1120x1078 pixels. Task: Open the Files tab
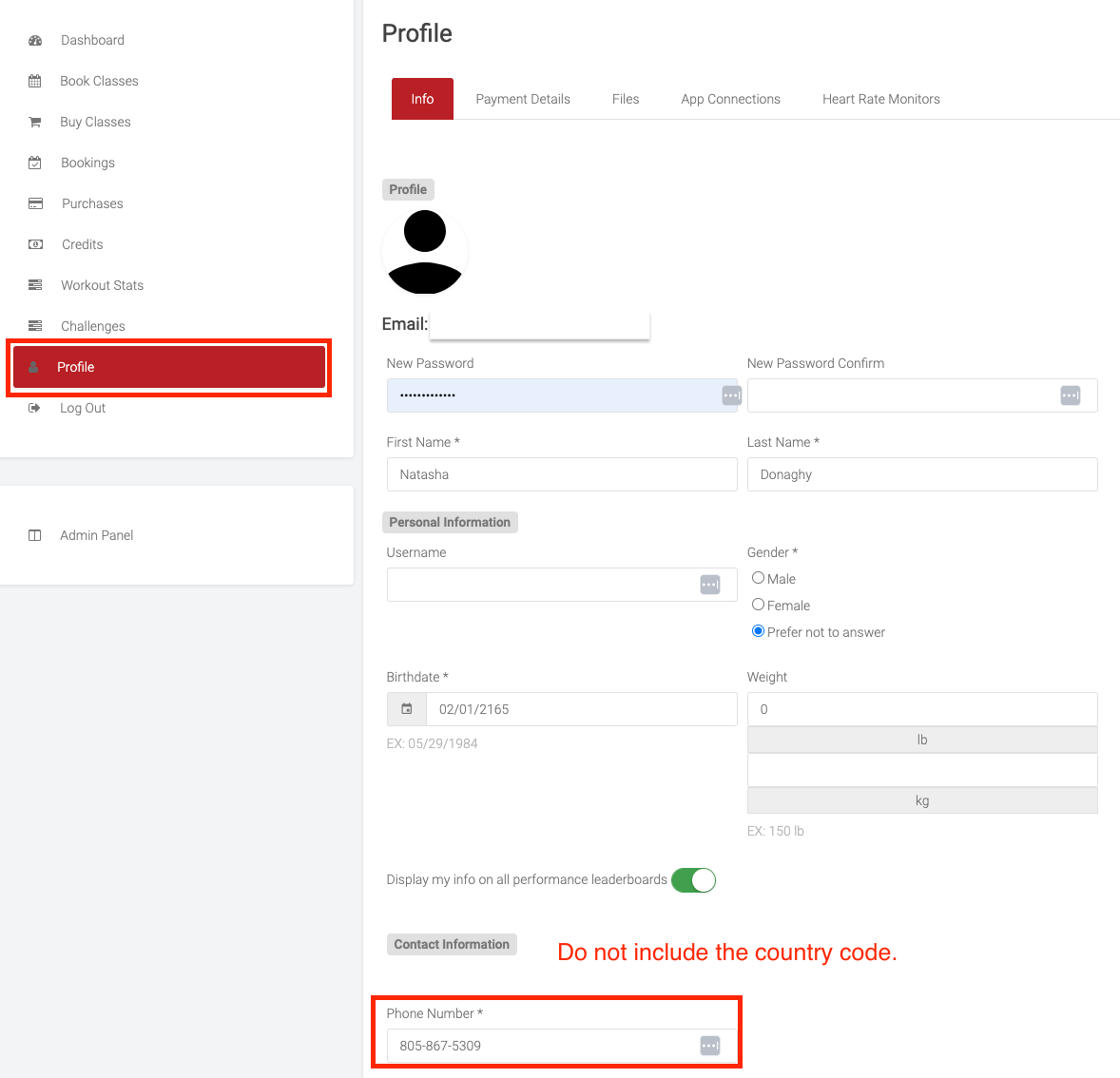point(626,99)
